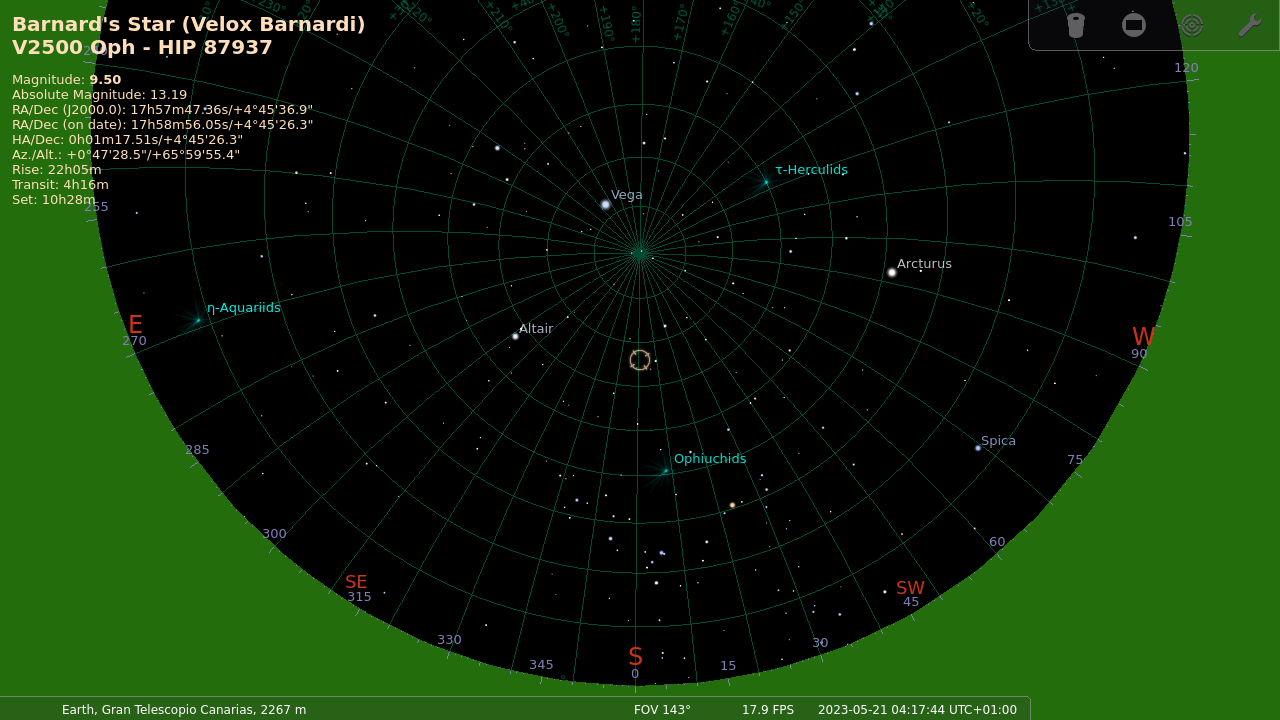Click the 45 azimuth label near SW
1280x720 pixels.
coord(911,602)
